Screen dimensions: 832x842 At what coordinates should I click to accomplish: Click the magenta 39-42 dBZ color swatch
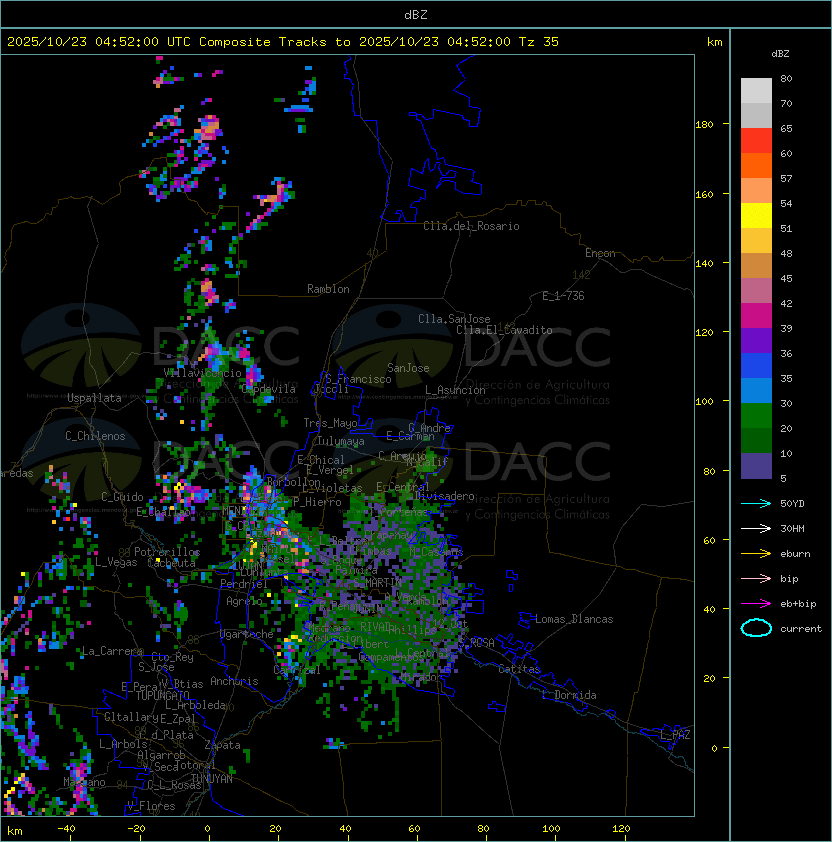pyautogui.click(x=756, y=316)
